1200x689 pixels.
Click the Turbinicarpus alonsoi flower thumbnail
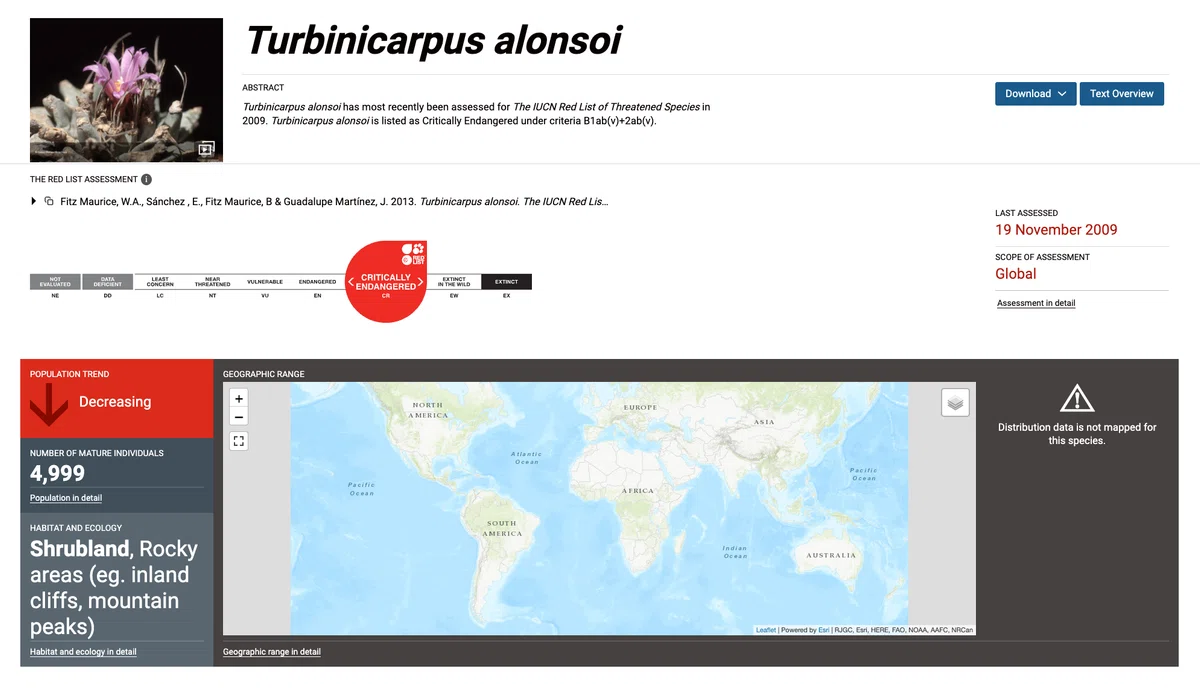(x=126, y=90)
